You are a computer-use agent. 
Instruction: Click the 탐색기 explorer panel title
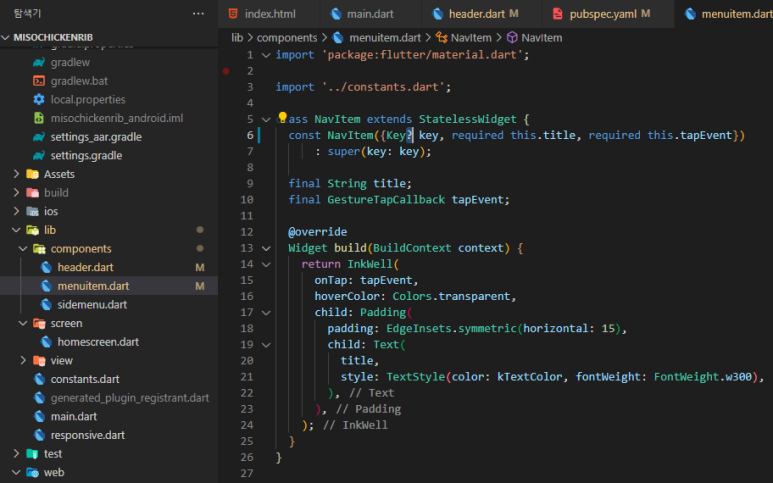pos(27,14)
